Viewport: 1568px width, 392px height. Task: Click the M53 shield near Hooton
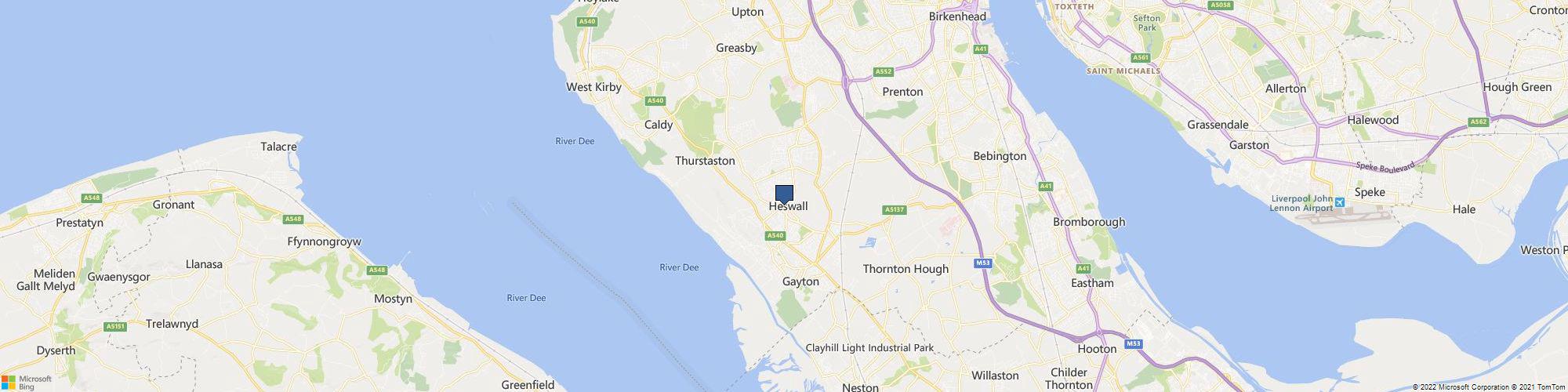click(1133, 344)
